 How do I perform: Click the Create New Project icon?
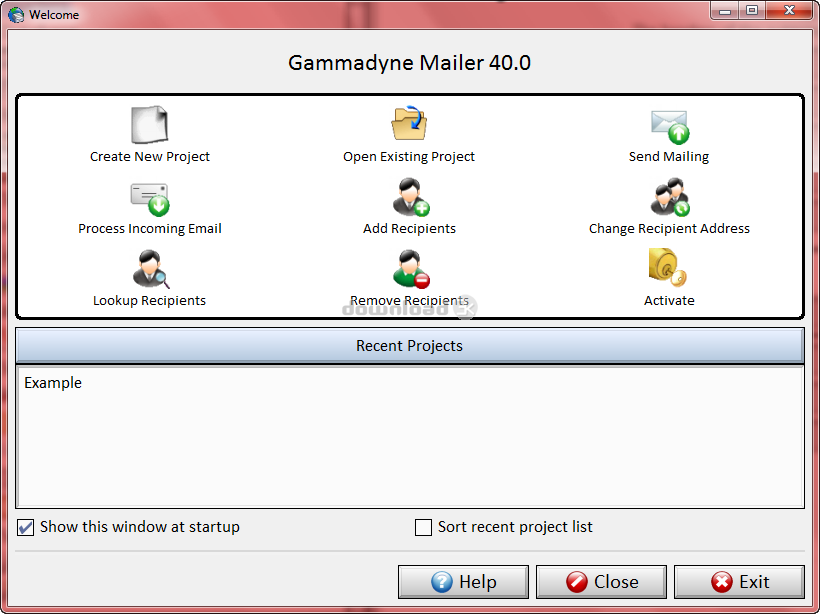point(150,124)
